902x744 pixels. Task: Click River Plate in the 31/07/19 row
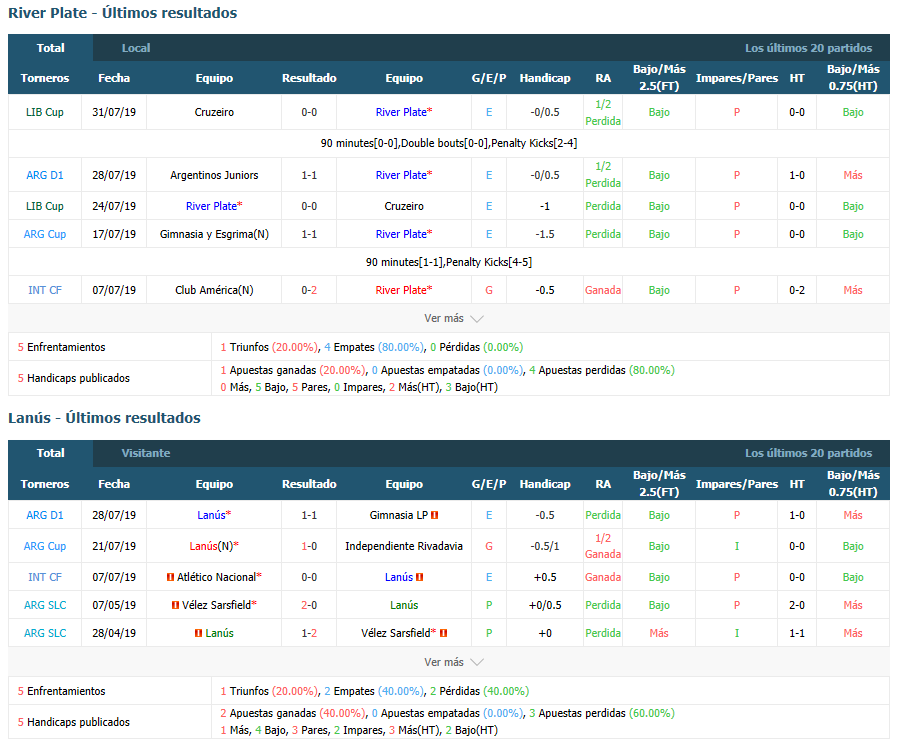coord(401,112)
